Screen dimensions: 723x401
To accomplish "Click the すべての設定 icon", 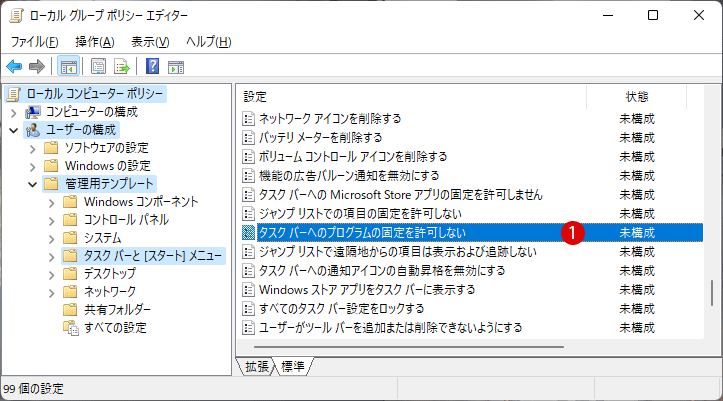I will coord(71,328).
